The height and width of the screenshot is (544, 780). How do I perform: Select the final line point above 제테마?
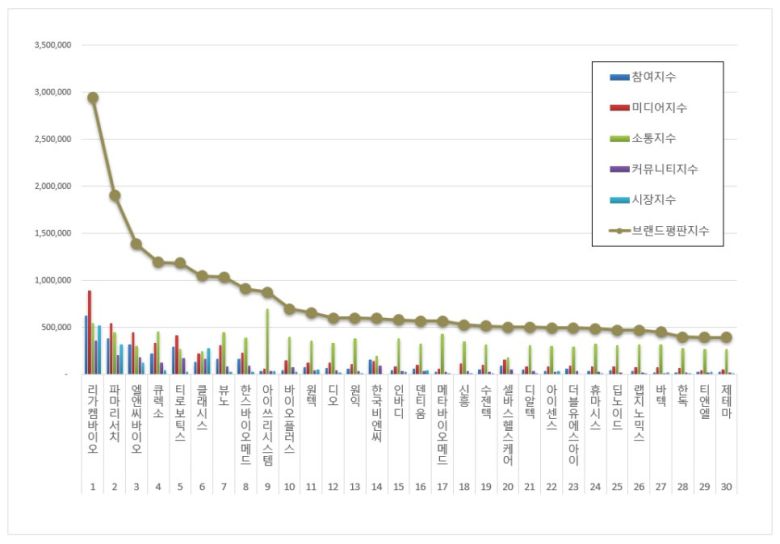727,338
